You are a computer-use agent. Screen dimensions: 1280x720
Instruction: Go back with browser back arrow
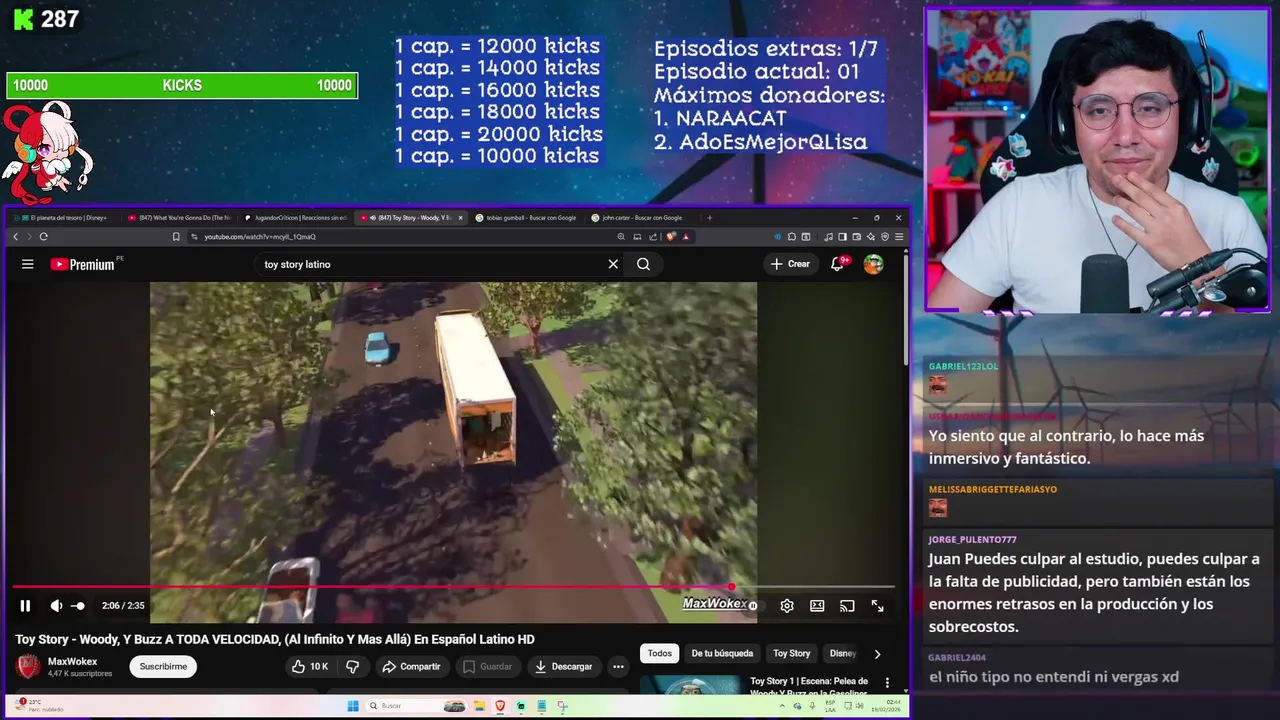click(15, 237)
